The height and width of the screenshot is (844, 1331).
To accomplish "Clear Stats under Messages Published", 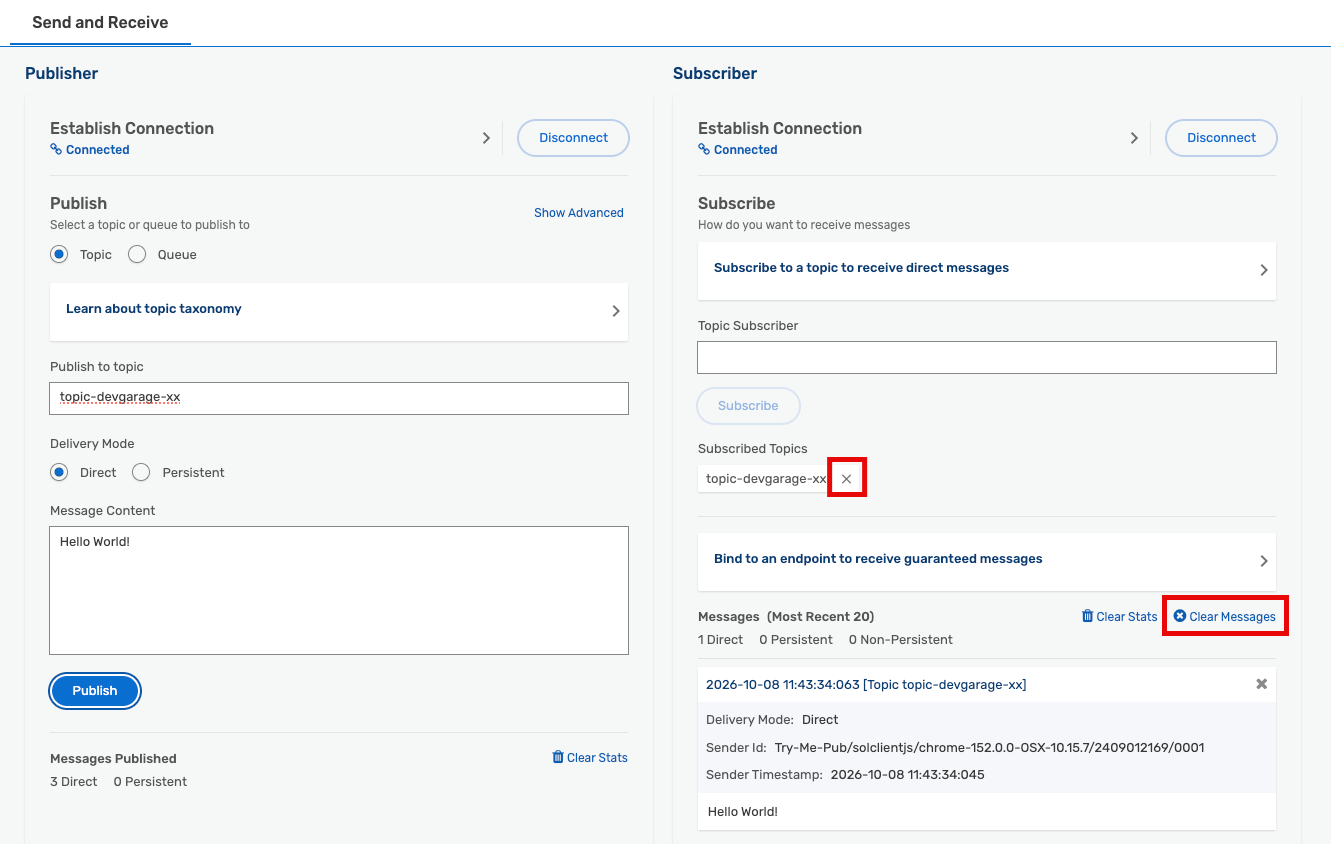I will tap(590, 758).
